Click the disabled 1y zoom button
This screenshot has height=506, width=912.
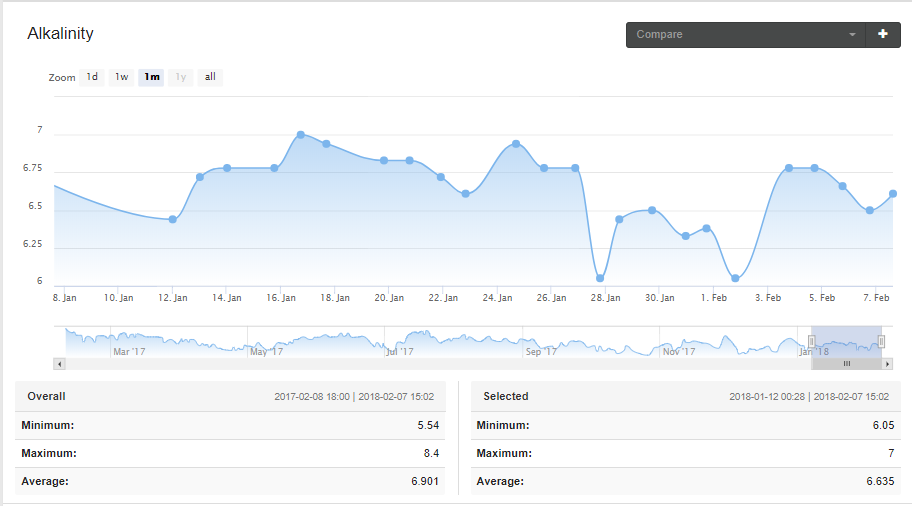point(181,77)
